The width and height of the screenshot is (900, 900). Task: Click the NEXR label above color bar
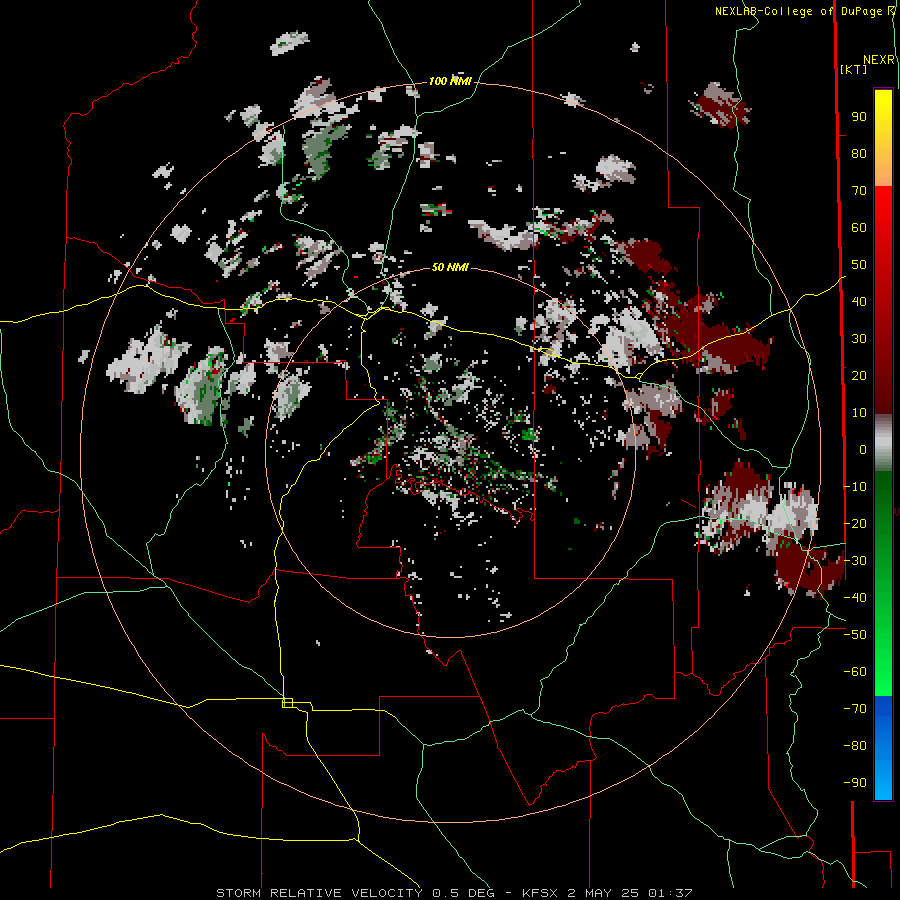coord(879,60)
